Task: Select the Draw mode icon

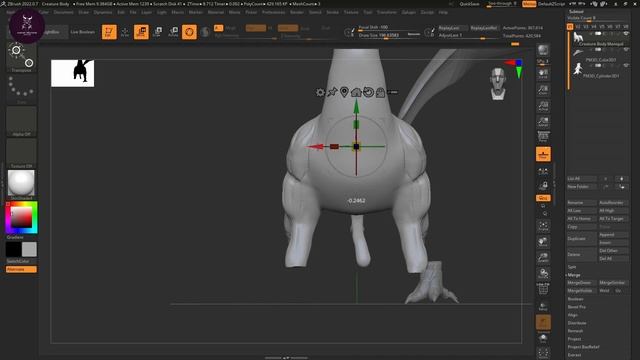Action: (125, 32)
